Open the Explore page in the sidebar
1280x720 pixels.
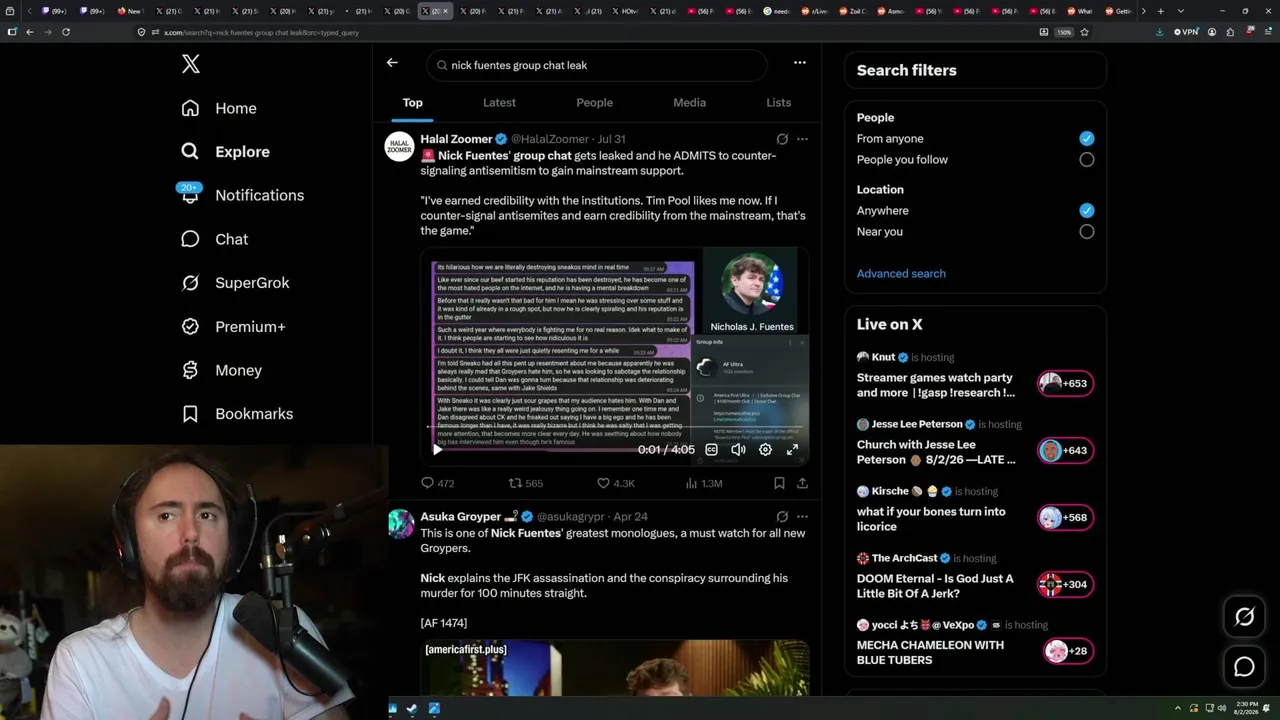(x=226, y=152)
